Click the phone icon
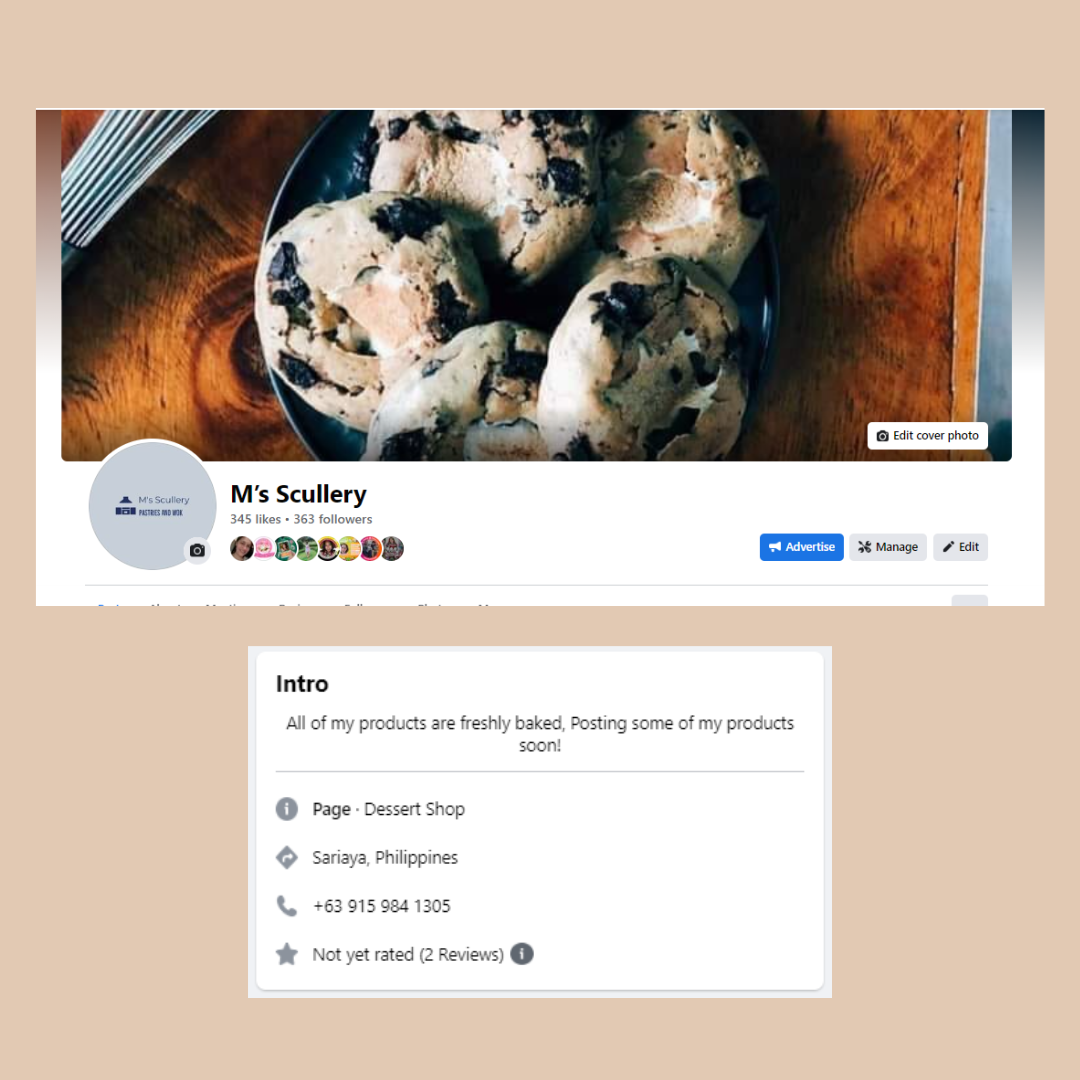The image size is (1080, 1080). coord(287,906)
